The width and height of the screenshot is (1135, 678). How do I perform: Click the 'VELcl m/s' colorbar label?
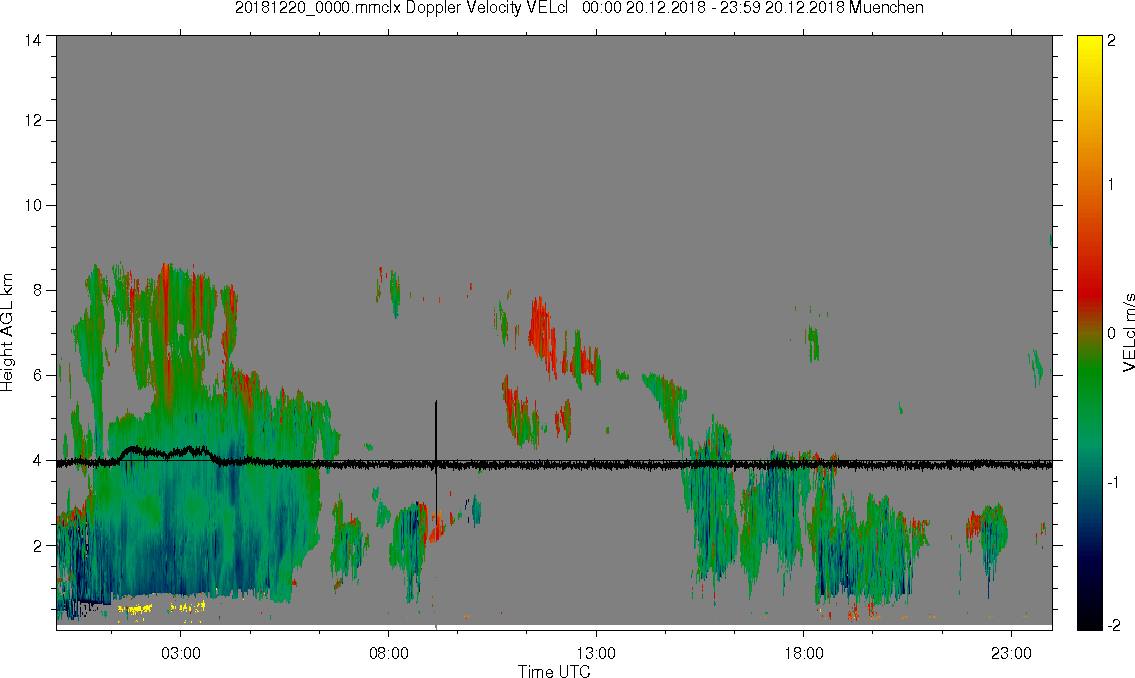tap(1128, 333)
